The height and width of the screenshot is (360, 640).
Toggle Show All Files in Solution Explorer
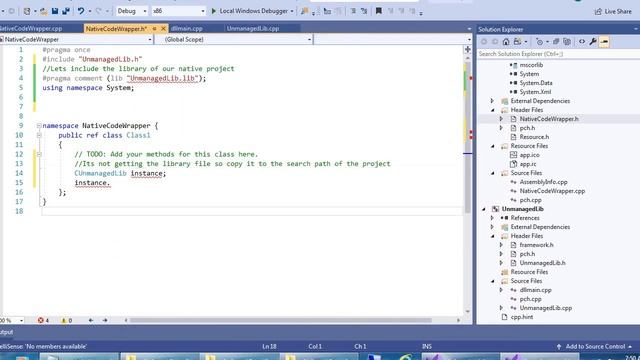point(567,42)
